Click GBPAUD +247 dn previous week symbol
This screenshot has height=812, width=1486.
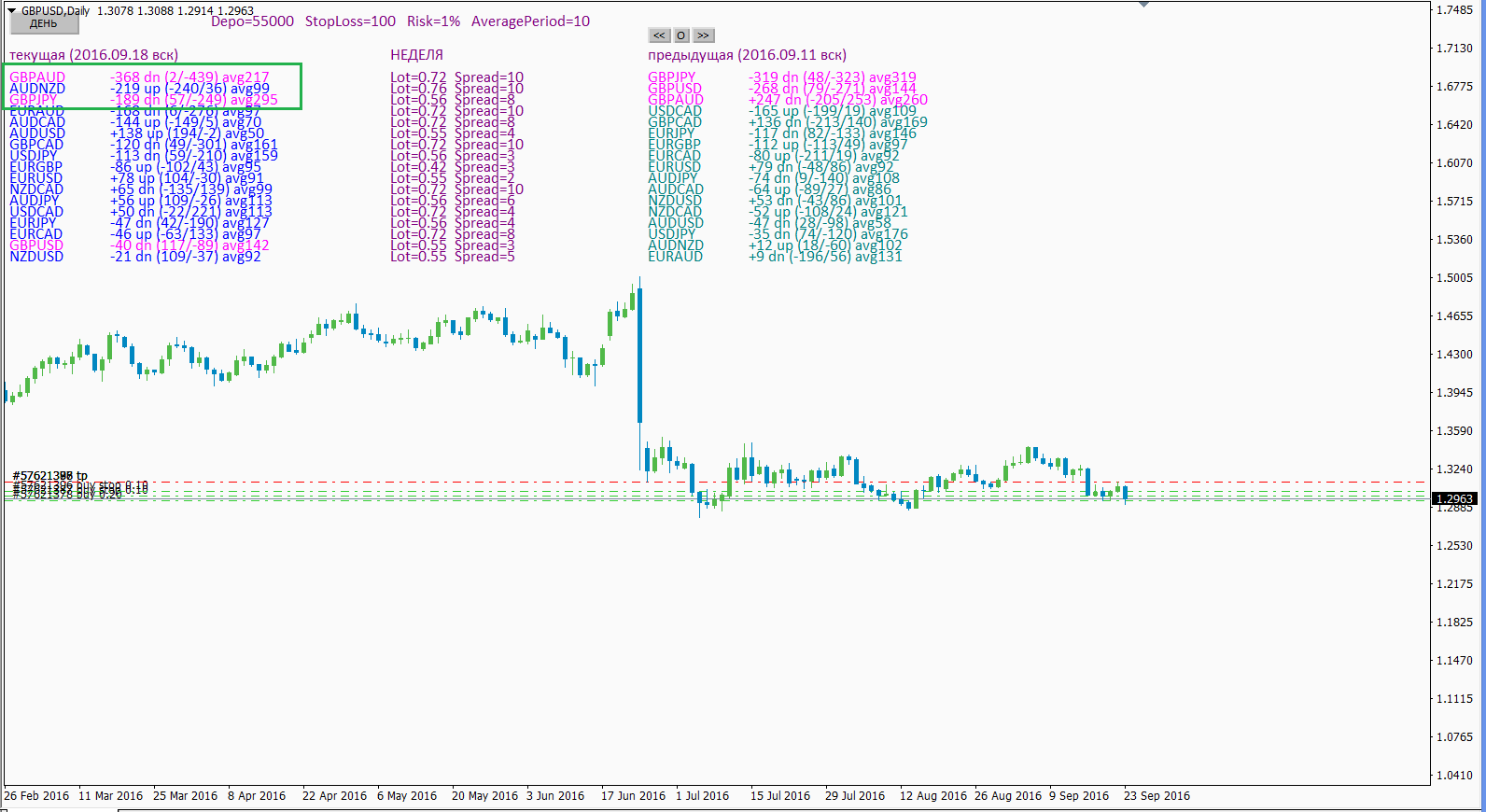click(676, 100)
